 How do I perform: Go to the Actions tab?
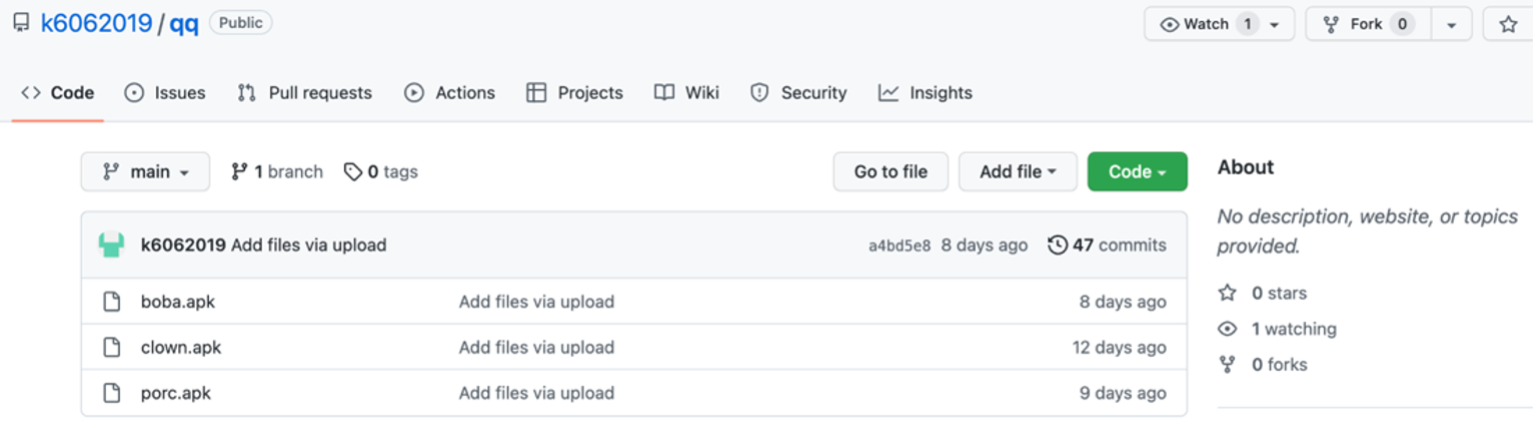(449, 93)
